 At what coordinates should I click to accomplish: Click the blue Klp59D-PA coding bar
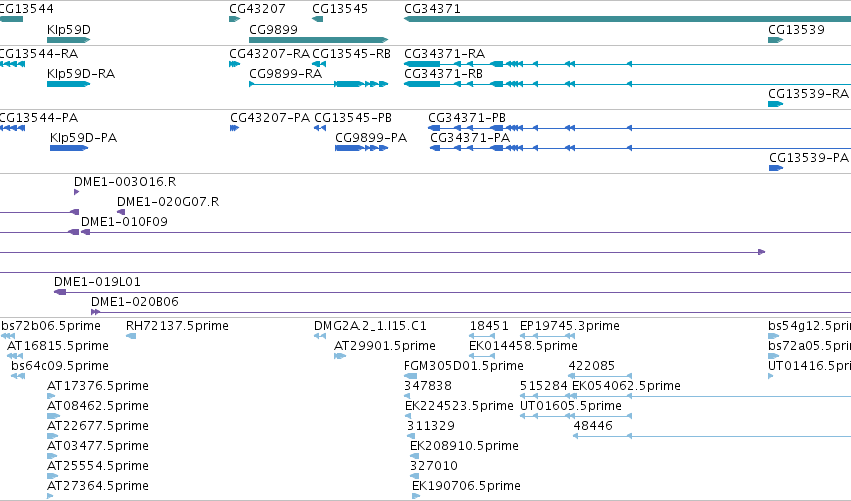tap(69, 148)
